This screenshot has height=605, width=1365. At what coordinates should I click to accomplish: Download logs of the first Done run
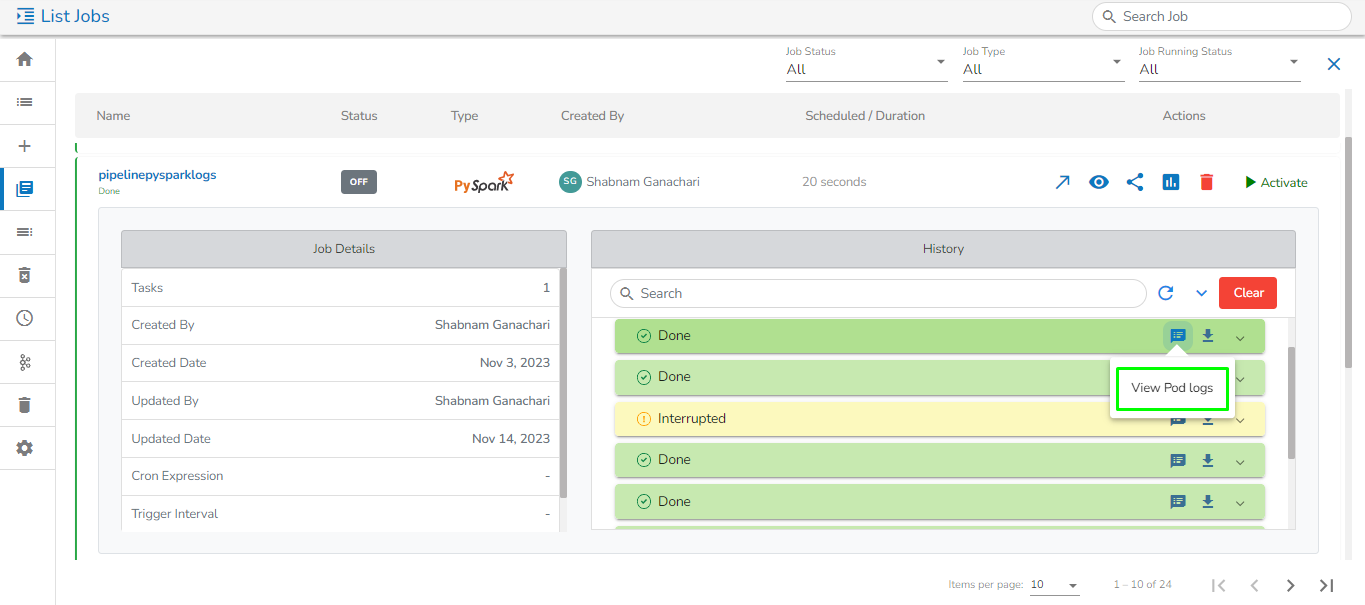point(1208,336)
